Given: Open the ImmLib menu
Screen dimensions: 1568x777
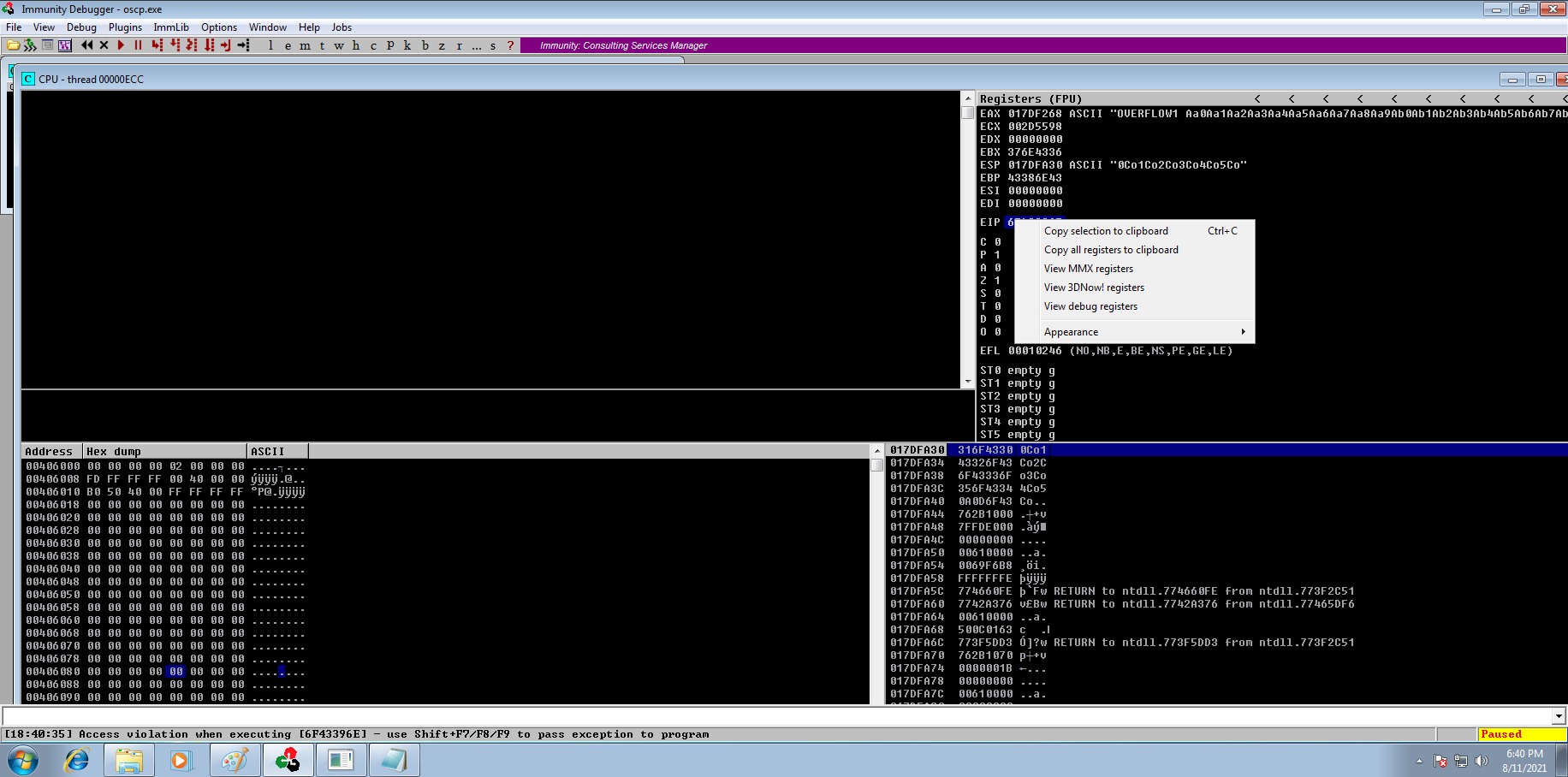Looking at the screenshot, I should point(171,27).
